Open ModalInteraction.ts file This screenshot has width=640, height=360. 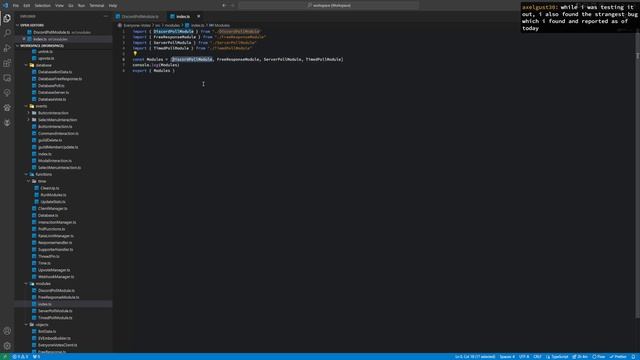point(55,161)
